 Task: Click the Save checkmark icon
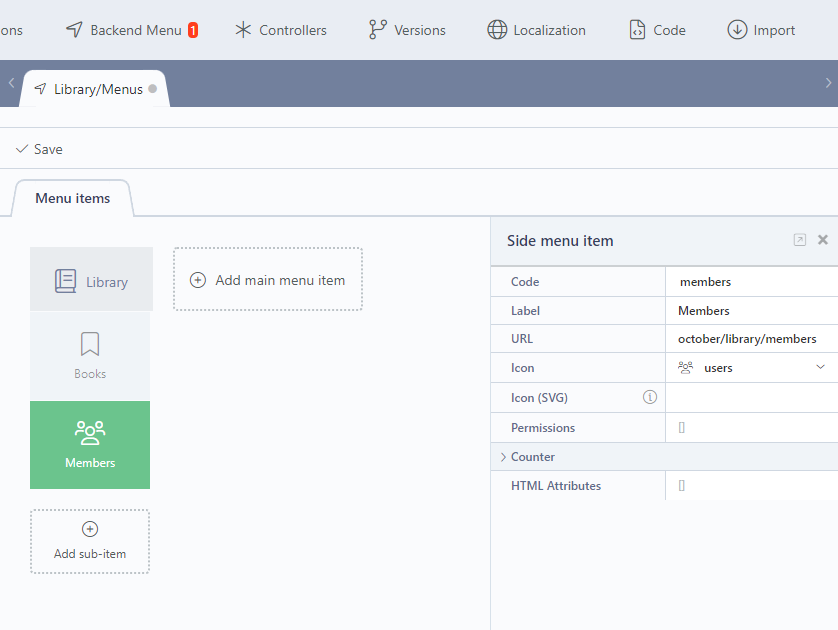(22, 149)
